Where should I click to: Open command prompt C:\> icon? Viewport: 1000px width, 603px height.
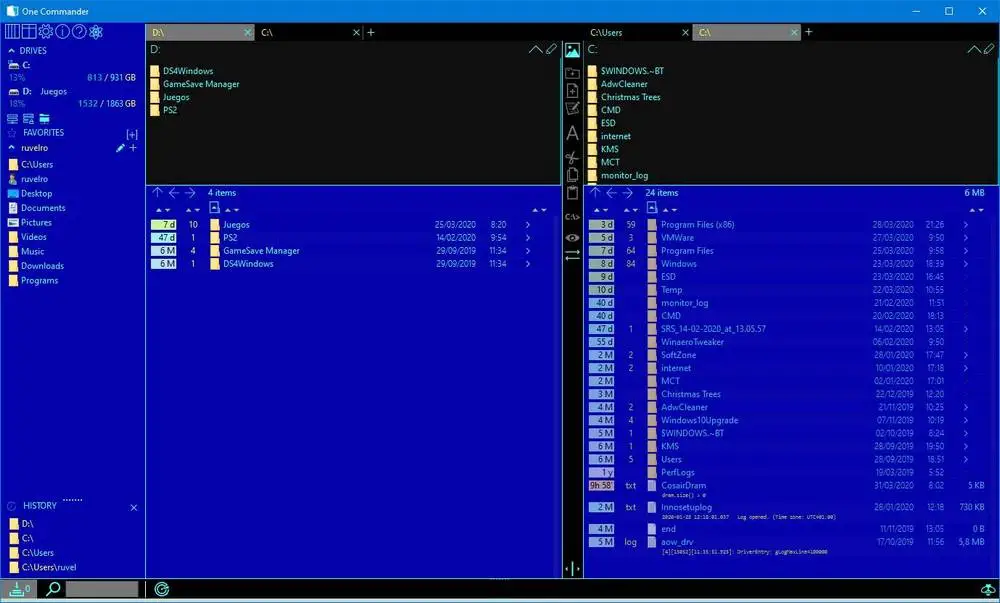(573, 217)
